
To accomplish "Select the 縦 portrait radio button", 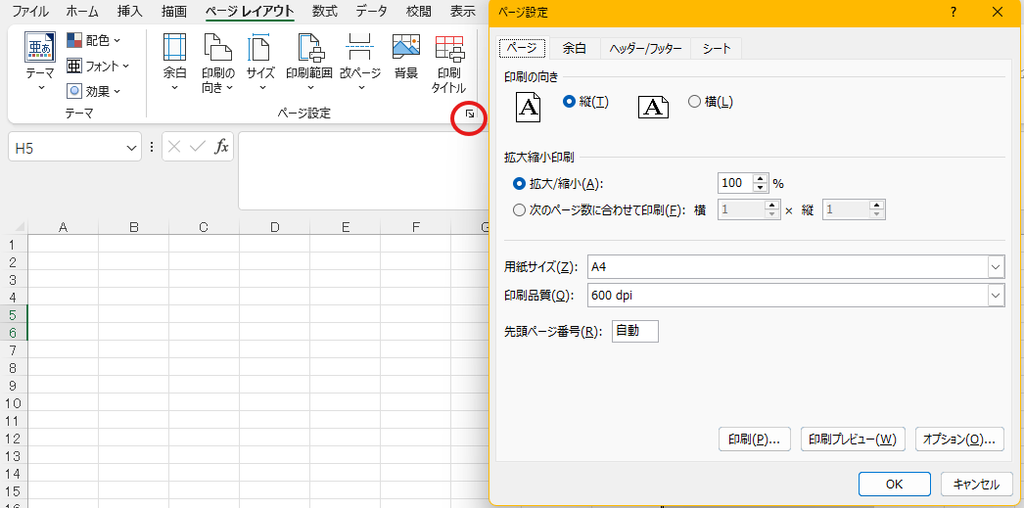I will pos(568,101).
